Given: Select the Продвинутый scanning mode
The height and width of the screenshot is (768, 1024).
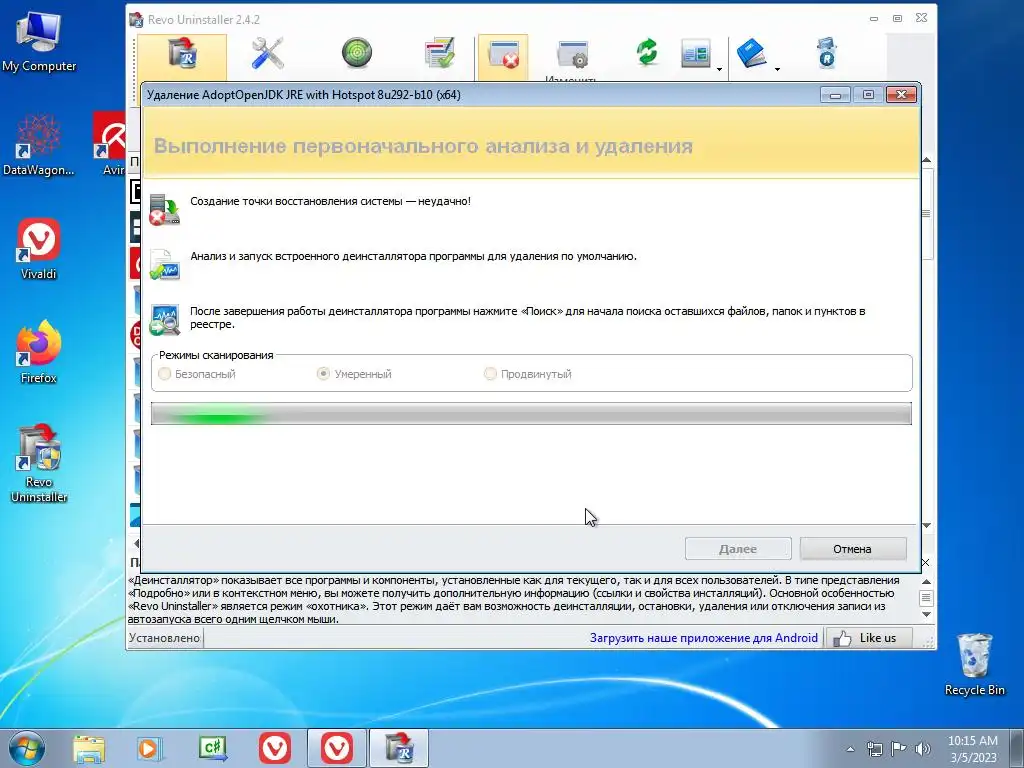Looking at the screenshot, I should pyautogui.click(x=528, y=374).
